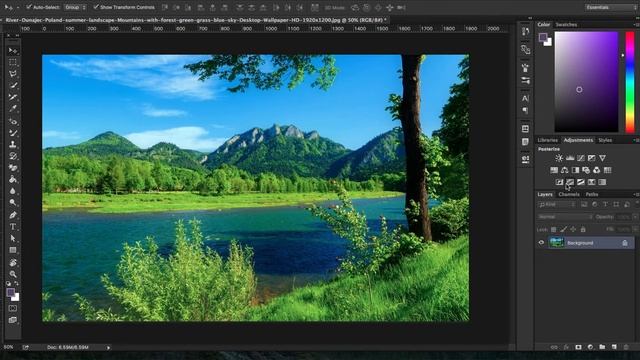This screenshot has width=640, height=360.
Task: Select the Rectangular Marquee tool
Action: [x=13, y=62]
